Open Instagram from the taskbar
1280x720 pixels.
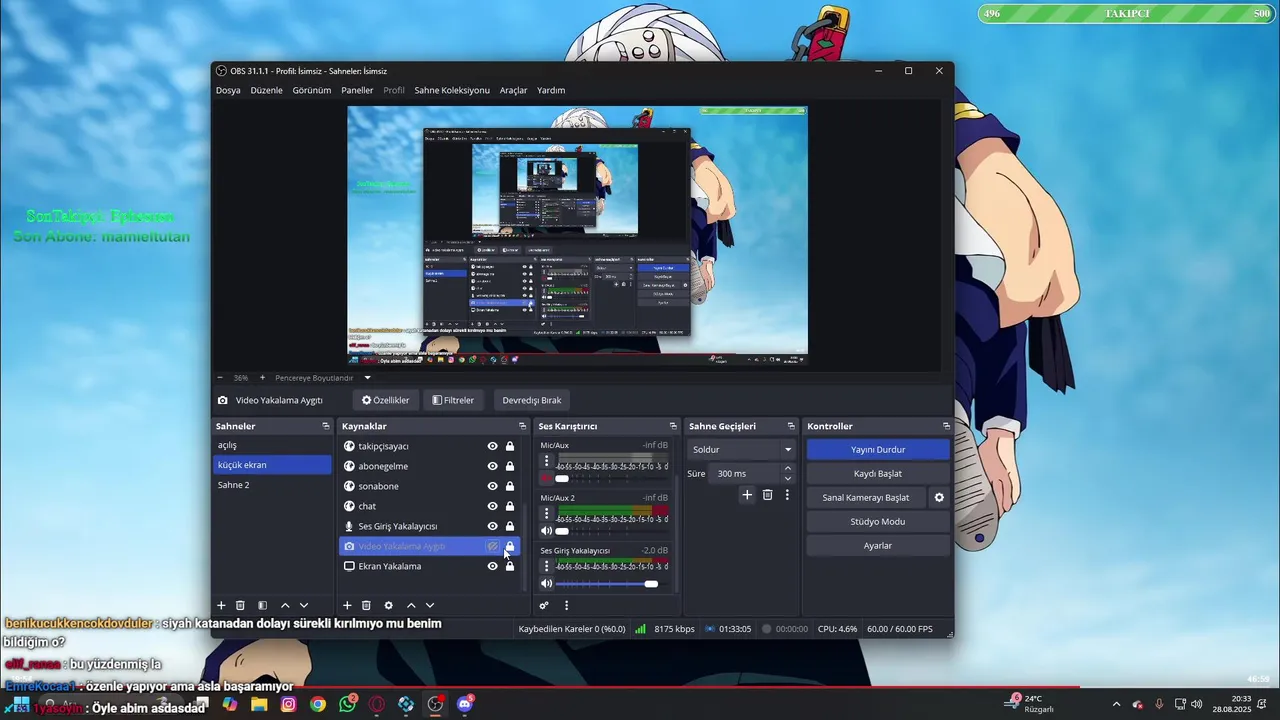pyautogui.click(x=289, y=704)
